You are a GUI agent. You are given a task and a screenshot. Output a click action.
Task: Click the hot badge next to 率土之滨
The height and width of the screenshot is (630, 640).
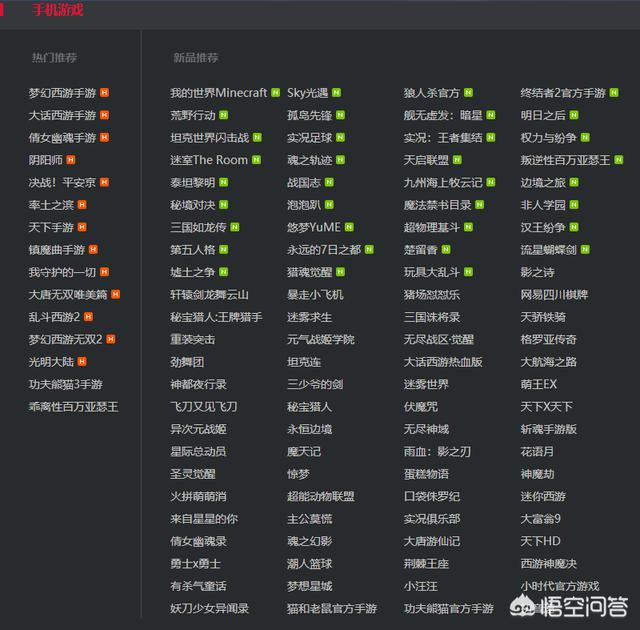point(82,205)
